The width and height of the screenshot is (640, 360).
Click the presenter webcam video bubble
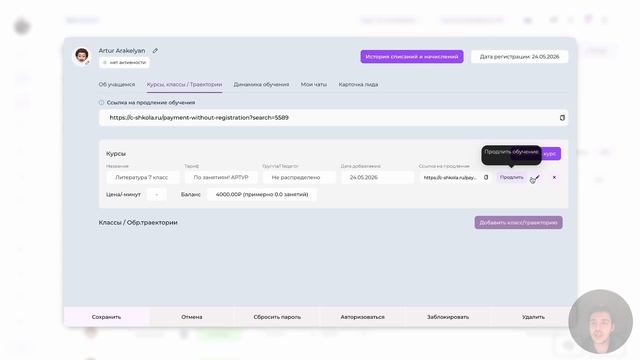pyautogui.click(x=600, y=322)
